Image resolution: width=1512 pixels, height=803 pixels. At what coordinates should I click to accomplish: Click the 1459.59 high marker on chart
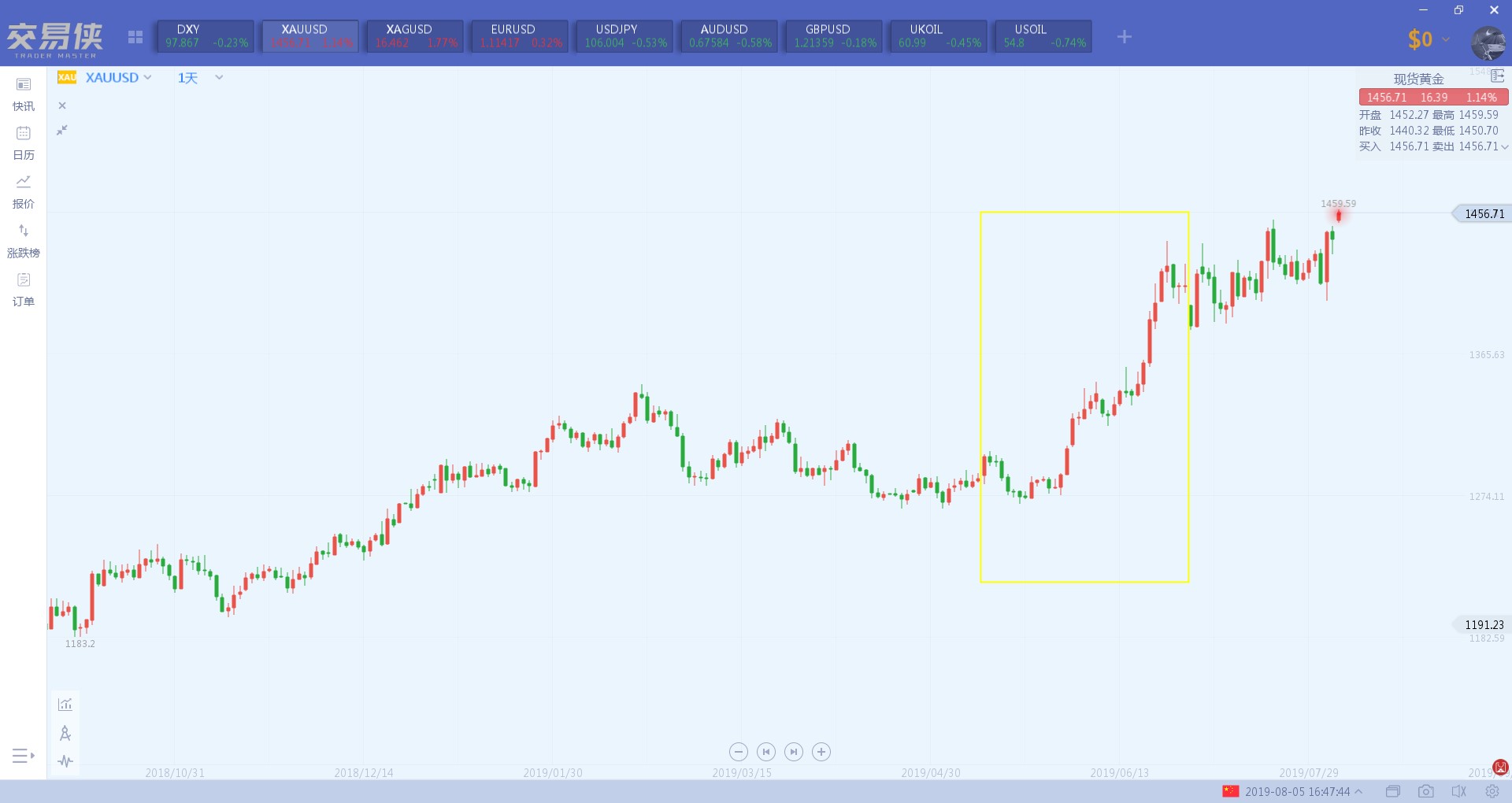point(1338,204)
